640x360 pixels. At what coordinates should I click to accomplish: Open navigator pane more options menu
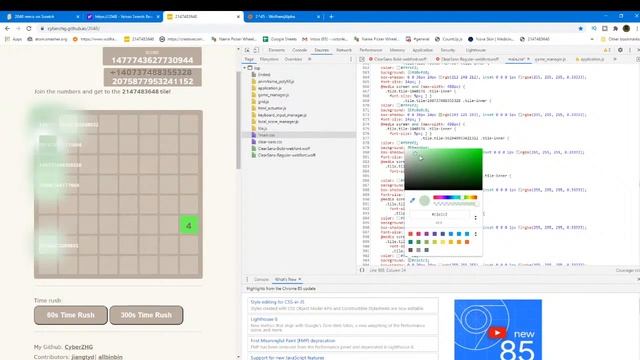(351, 59)
